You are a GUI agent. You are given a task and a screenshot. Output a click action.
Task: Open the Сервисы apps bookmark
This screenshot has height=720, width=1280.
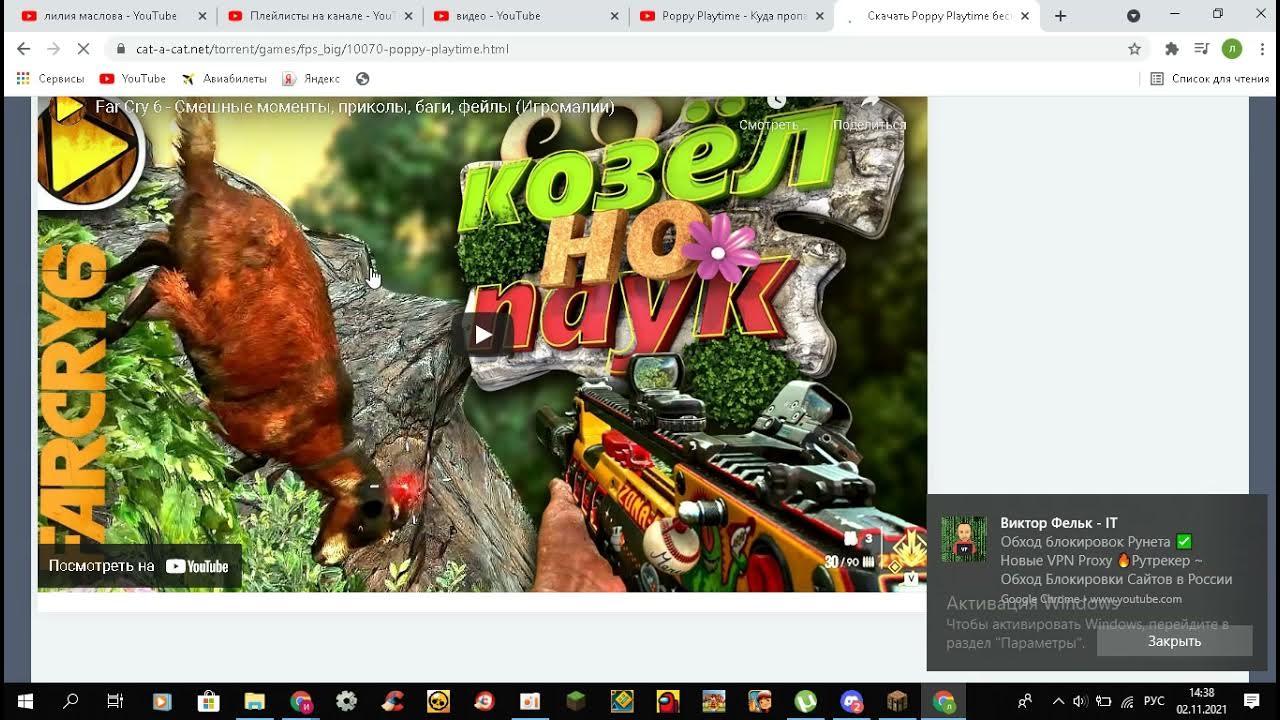[x=51, y=79]
